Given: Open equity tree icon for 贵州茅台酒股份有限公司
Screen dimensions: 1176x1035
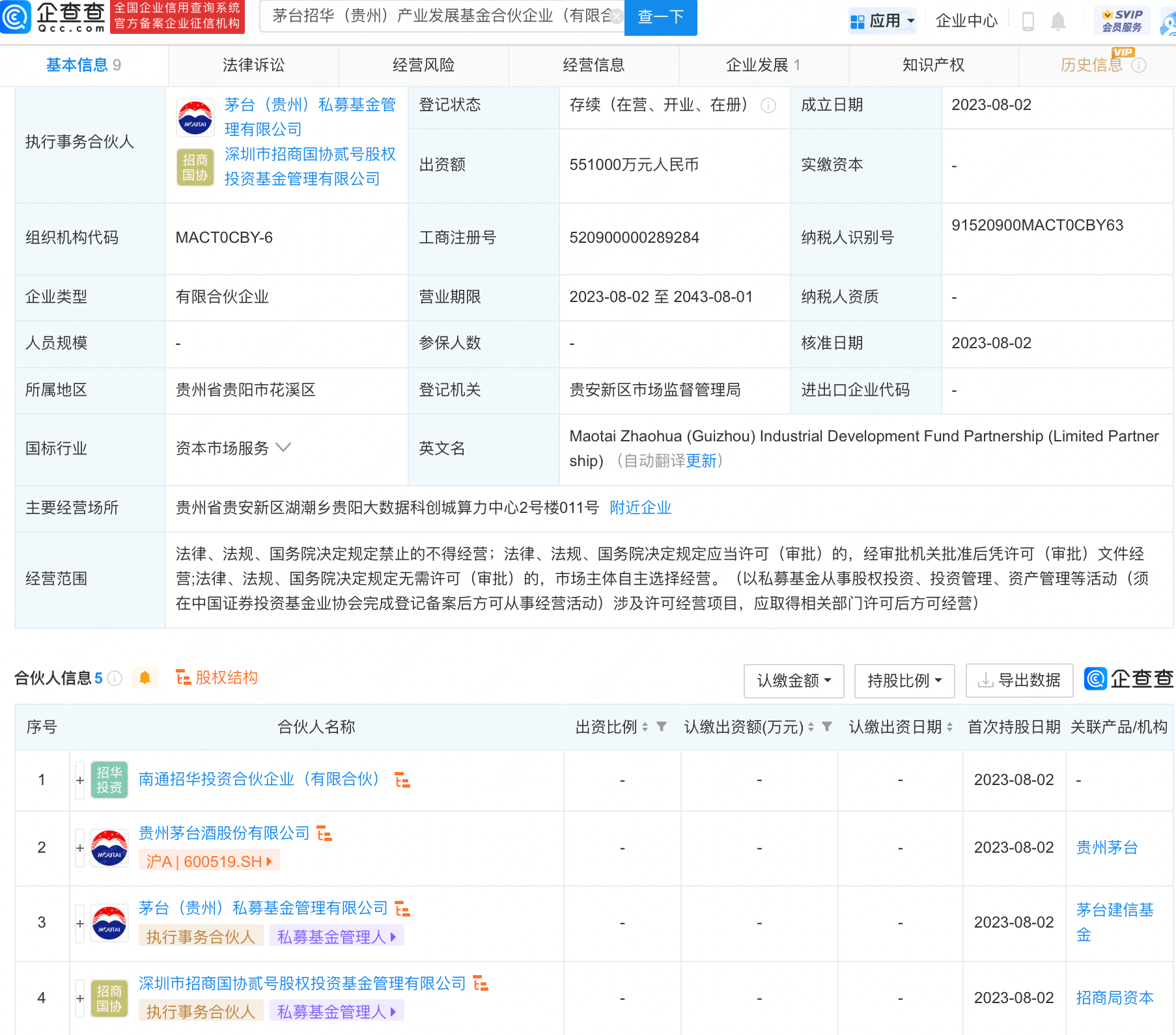Looking at the screenshot, I should coord(324,833).
